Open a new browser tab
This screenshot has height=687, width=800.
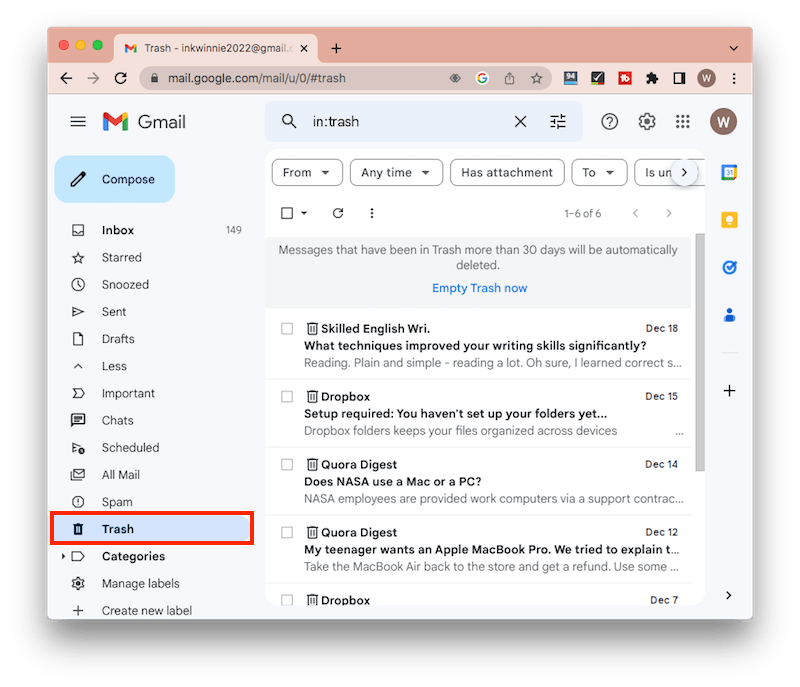[x=336, y=48]
